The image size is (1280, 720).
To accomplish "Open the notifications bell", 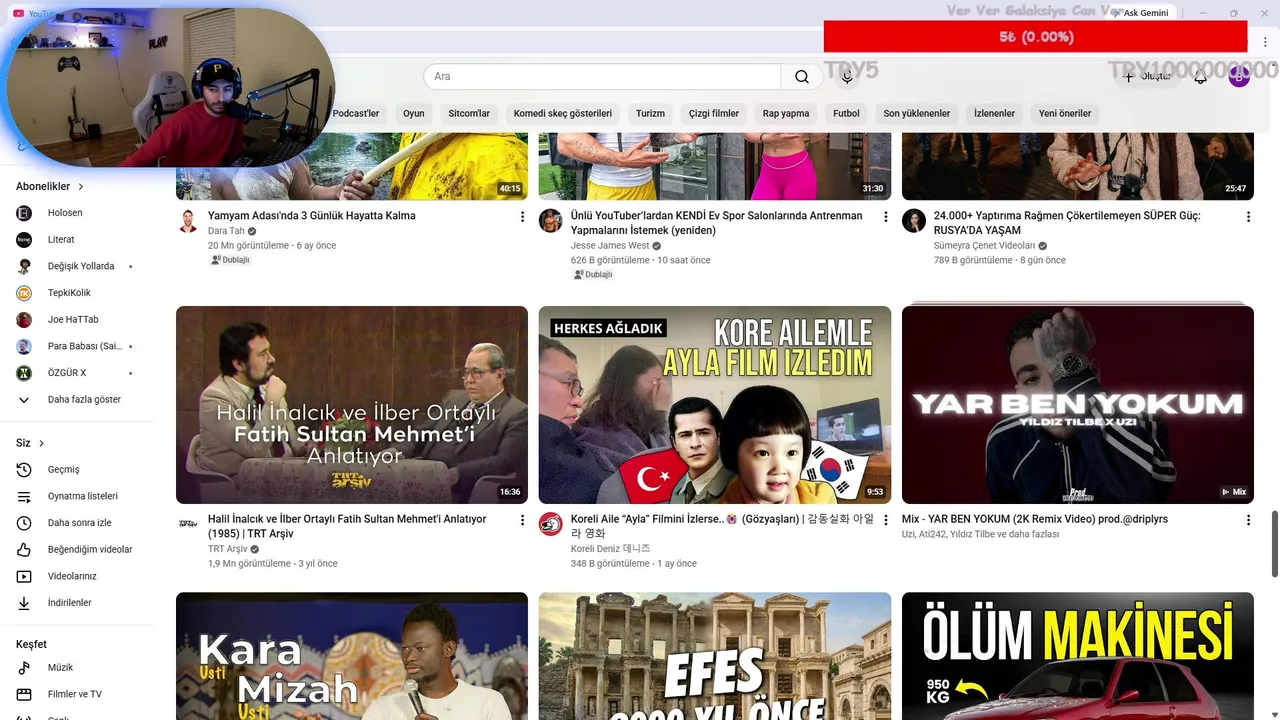I will tap(1201, 77).
